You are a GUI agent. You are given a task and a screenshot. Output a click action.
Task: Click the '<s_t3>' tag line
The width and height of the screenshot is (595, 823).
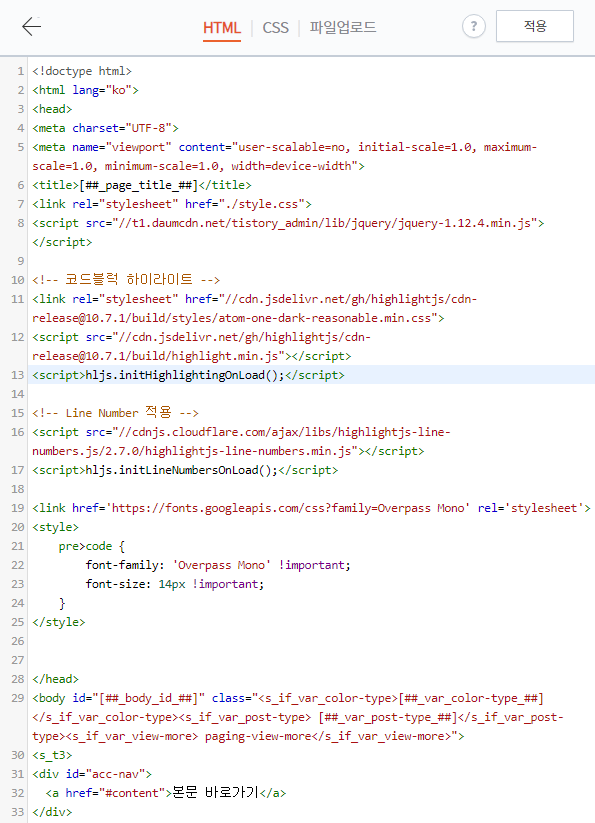point(52,755)
